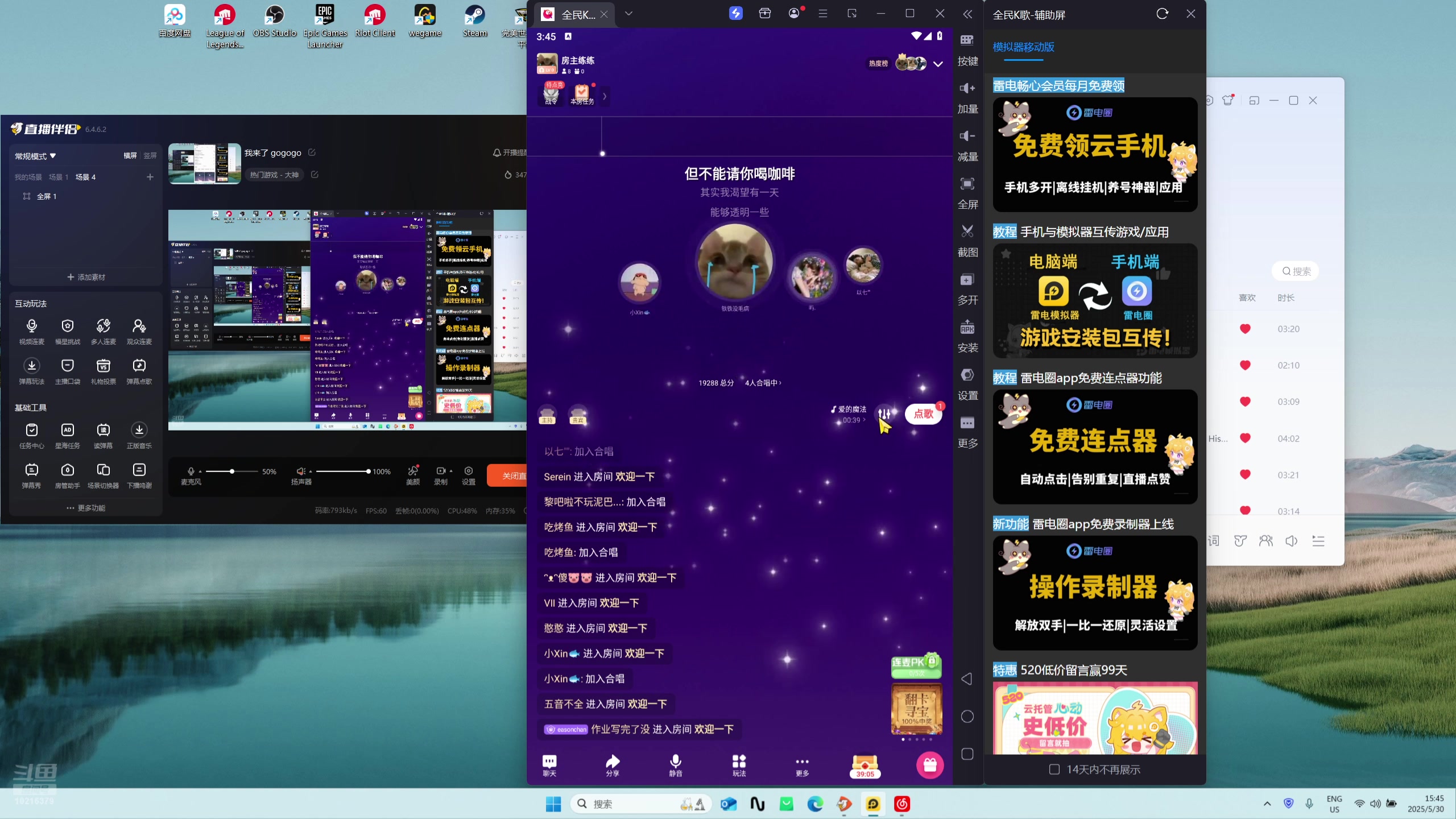1456x819 pixels.
Task: Open microphone device dropdown arrow
Action: coord(200,471)
